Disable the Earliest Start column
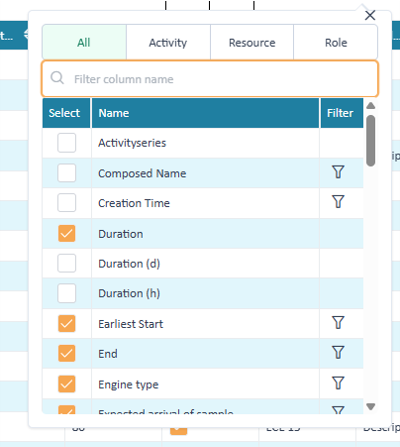This screenshot has height=447, width=400. pyautogui.click(x=66, y=324)
